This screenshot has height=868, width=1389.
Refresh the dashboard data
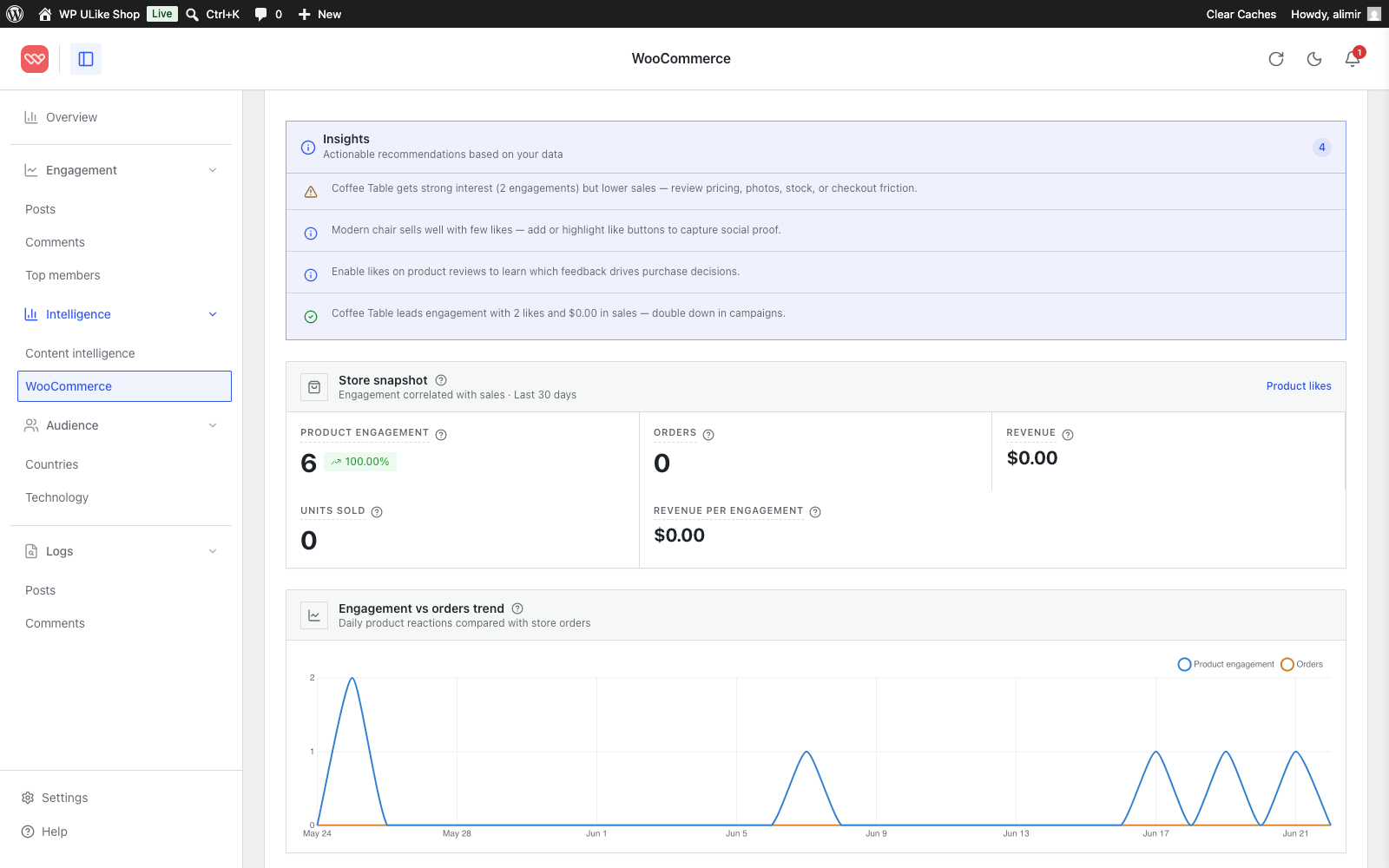[x=1276, y=59]
